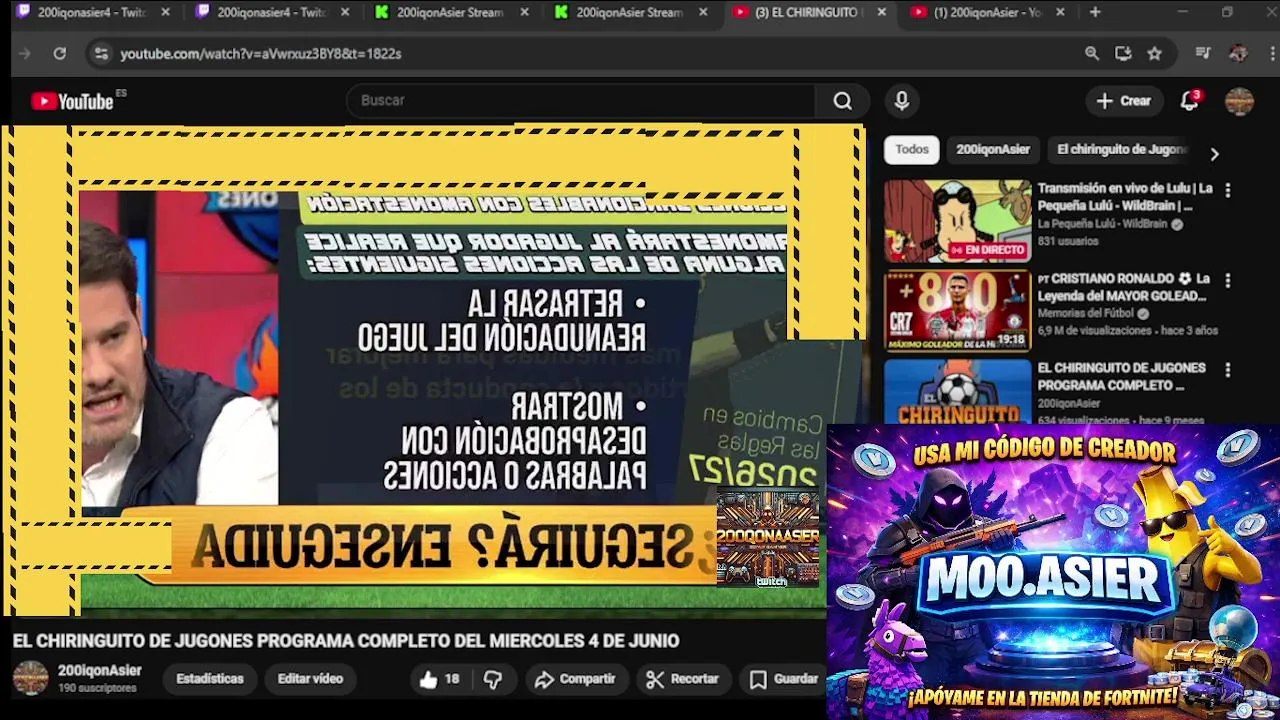Select the 200iqonAsier filter chip
The height and width of the screenshot is (720, 1280).
coord(993,150)
